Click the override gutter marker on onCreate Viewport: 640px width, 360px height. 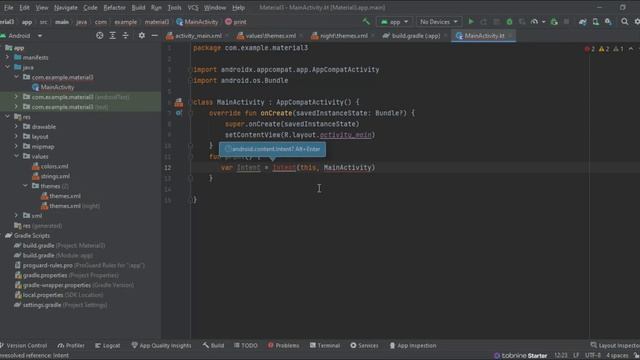tap(179, 113)
